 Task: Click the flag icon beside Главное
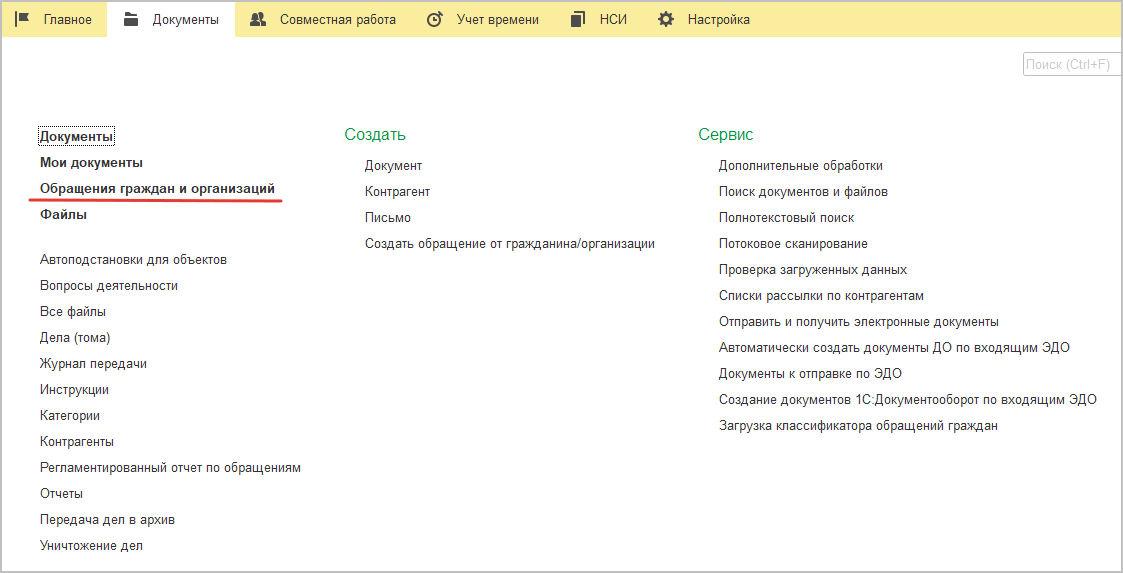[x=22, y=19]
